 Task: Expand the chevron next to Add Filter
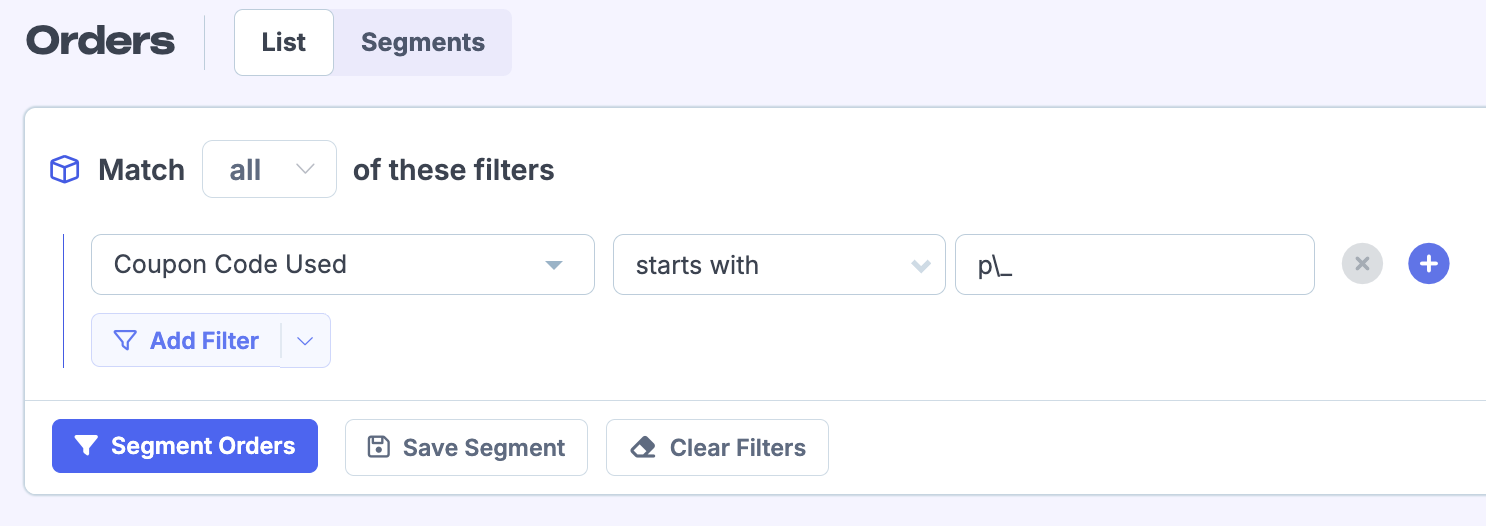(x=306, y=341)
